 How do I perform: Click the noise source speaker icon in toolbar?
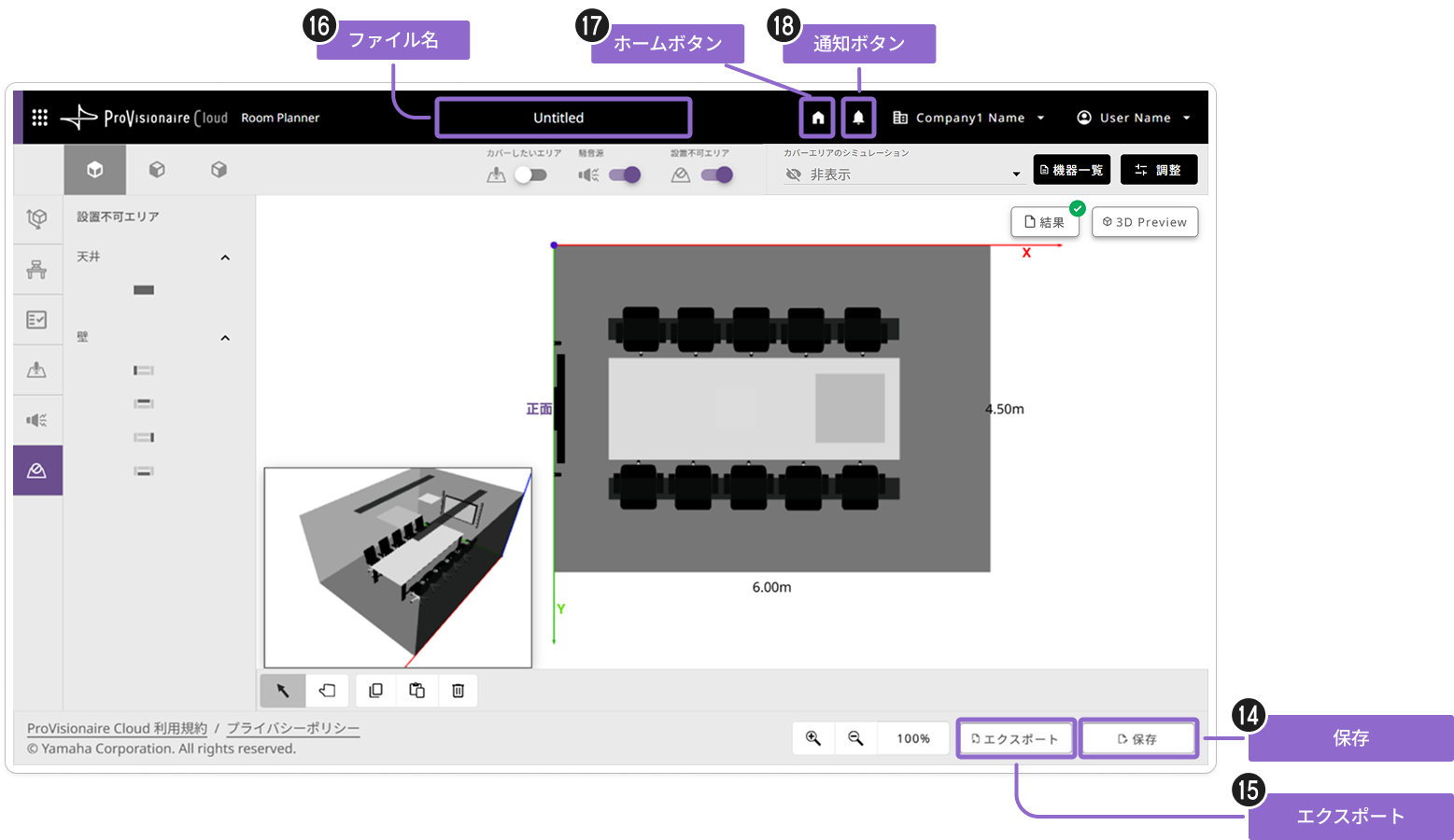pyautogui.click(x=589, y=175)
